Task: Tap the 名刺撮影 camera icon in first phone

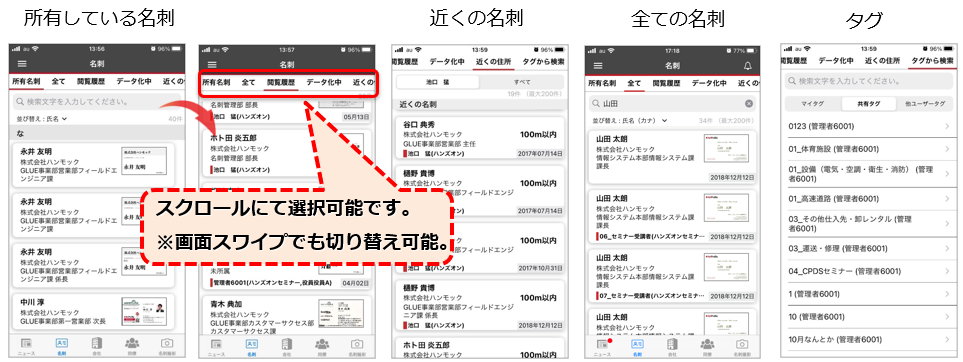Action: (x=167, y=344)
